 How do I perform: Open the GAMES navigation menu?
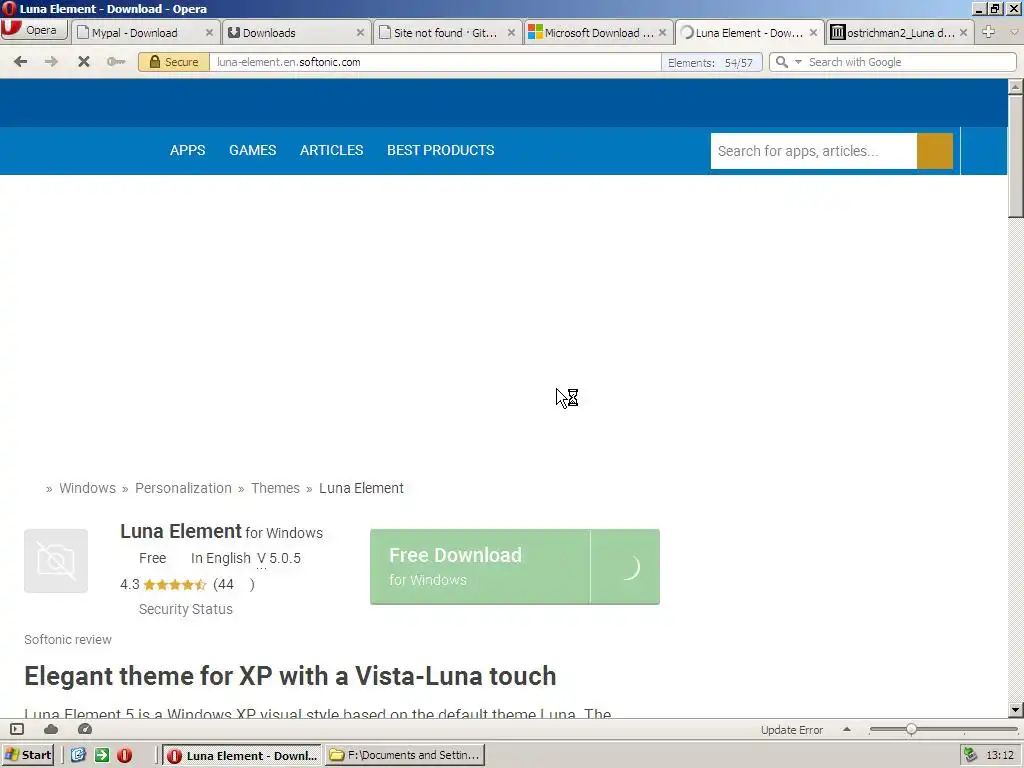(253, 150)
